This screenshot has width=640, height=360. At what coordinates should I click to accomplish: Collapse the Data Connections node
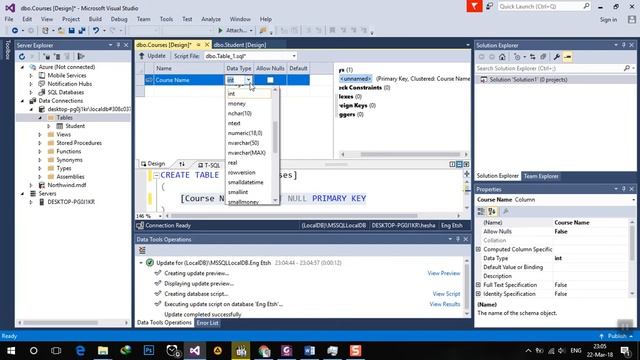click(23, 101)
